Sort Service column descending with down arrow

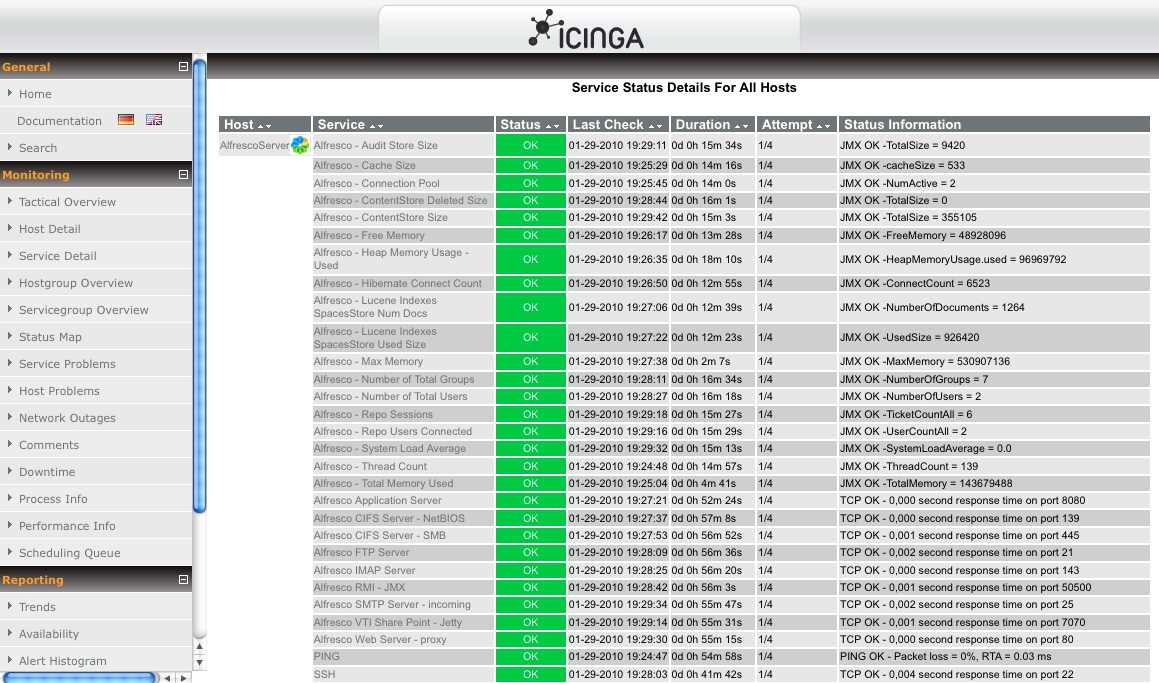(x=380, y=126)
